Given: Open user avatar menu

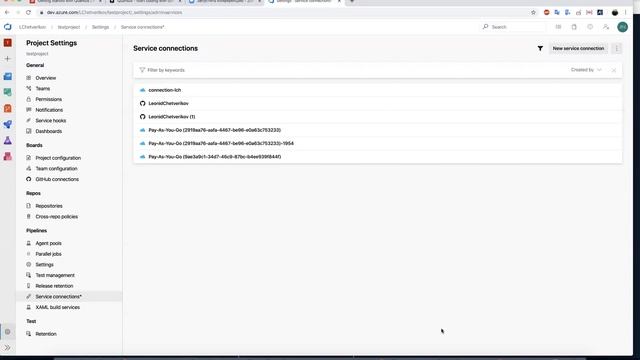Looking at the screenshot, I should [622, 27].
